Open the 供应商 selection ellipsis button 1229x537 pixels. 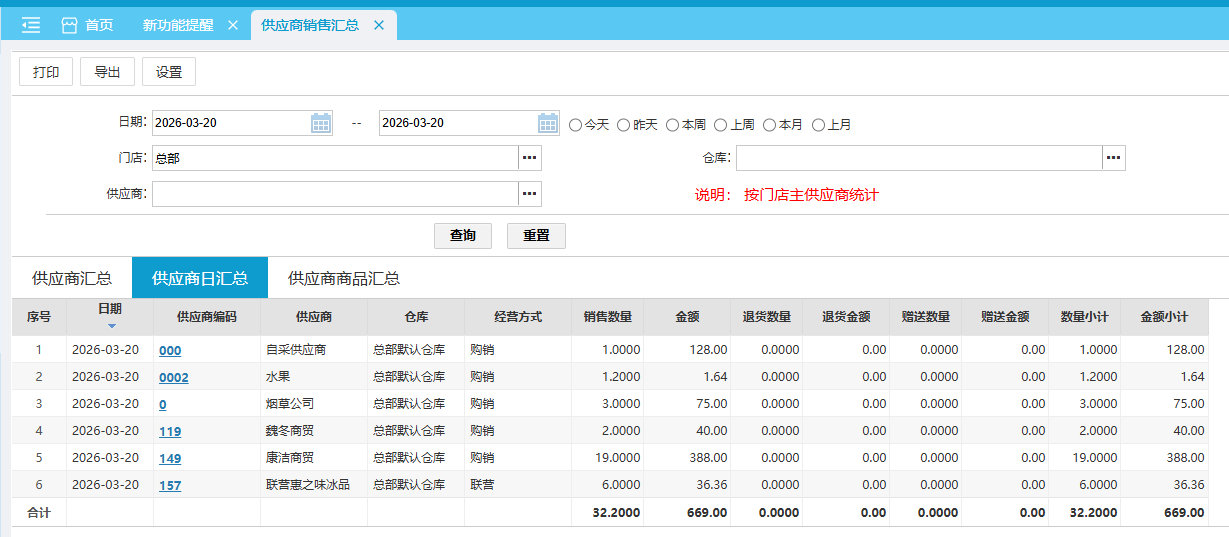(529, 193)
